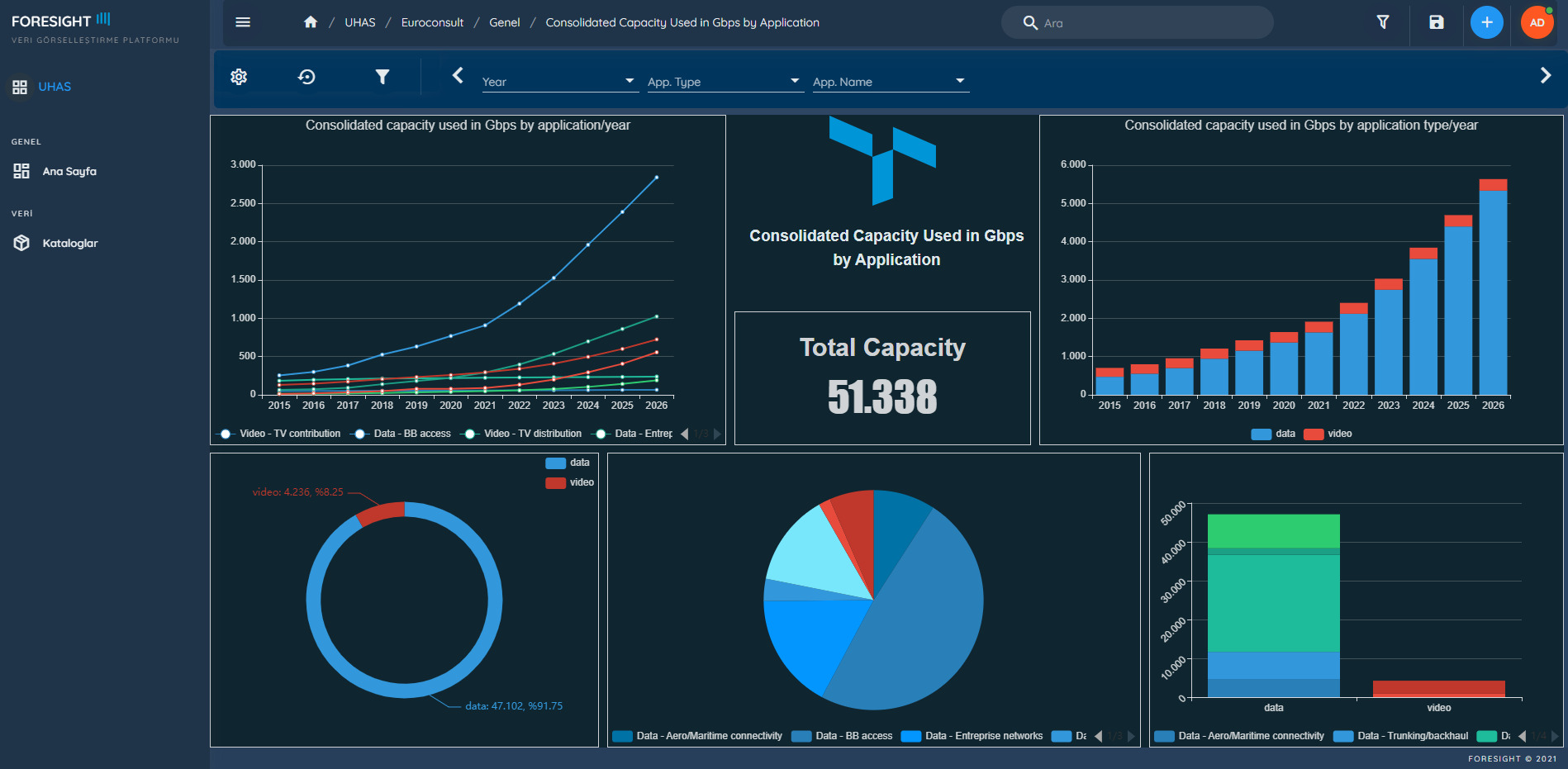Screen dimensions: 1568x769
Task: Save the dashboard with the floppy disk icon
Action: [x=1437, y=22]
